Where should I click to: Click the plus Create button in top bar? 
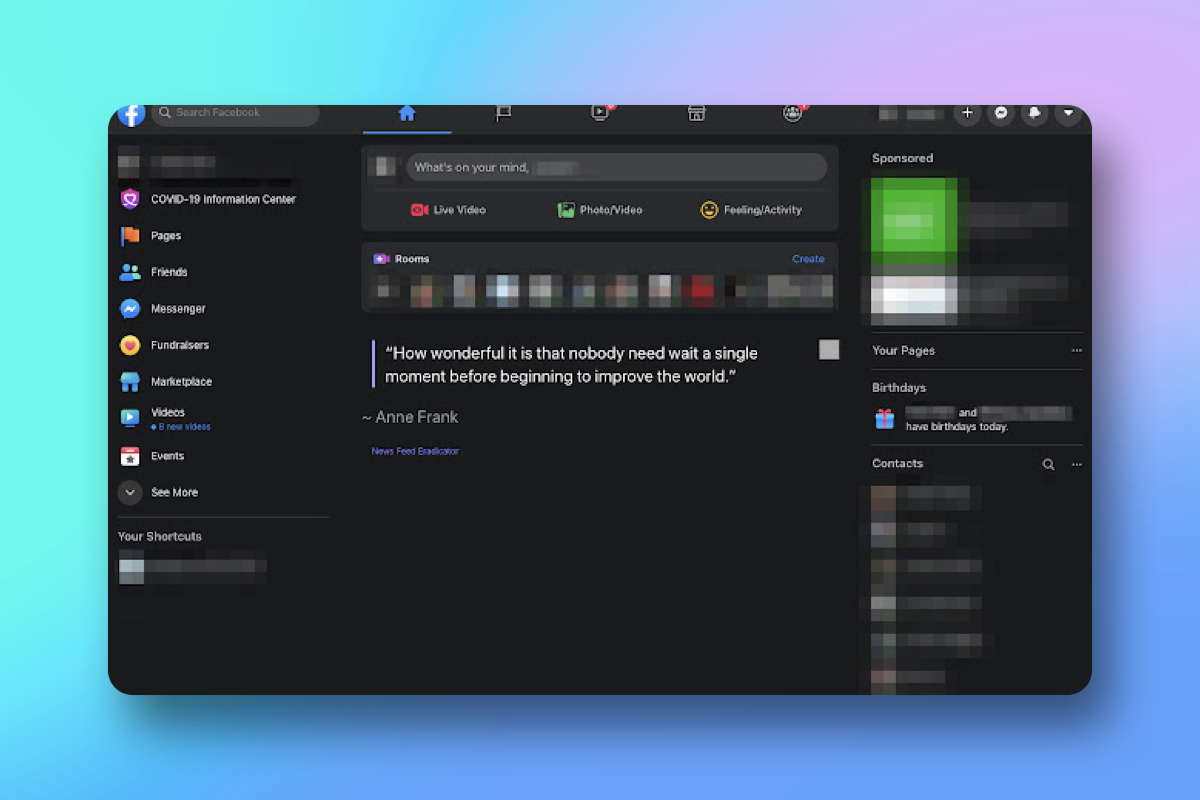(967, 113)
